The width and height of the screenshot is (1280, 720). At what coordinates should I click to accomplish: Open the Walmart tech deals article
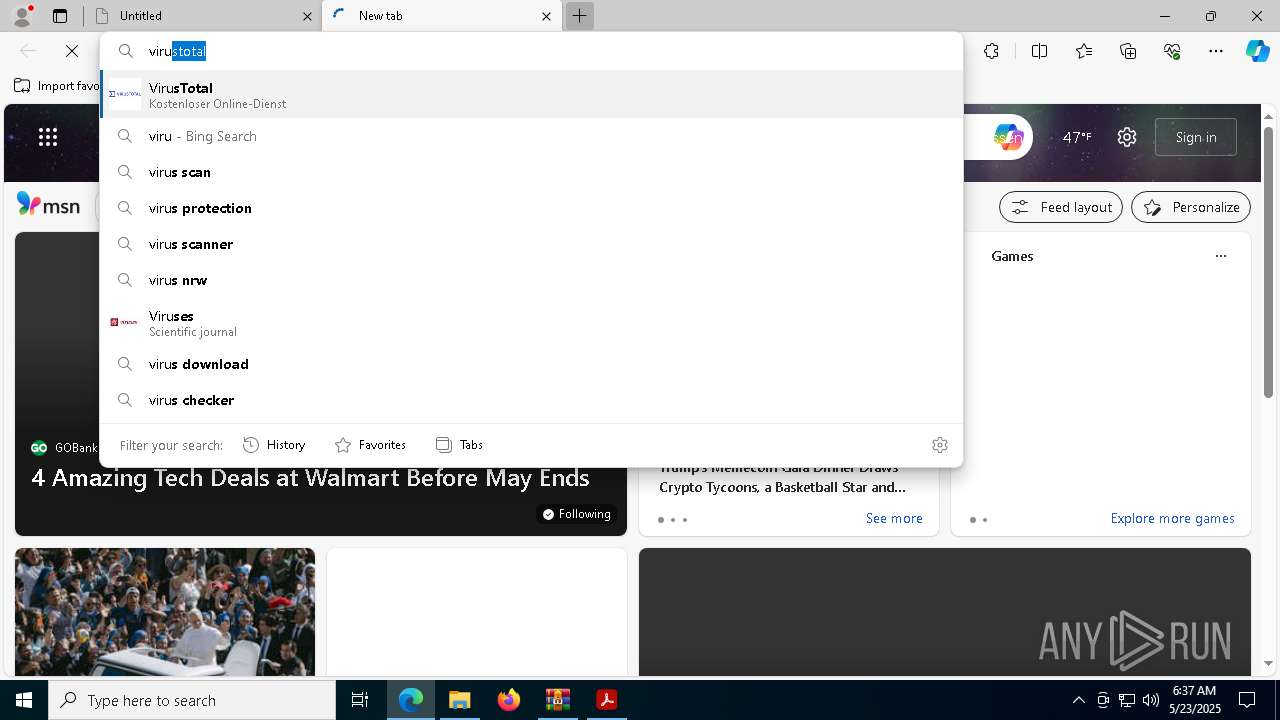click(310, 478)
